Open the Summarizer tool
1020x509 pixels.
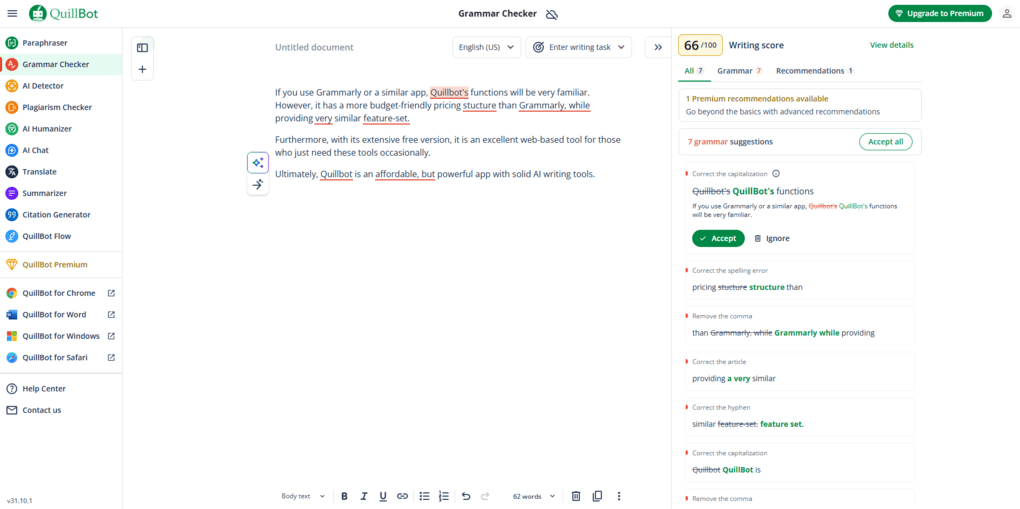coord(61,193)
